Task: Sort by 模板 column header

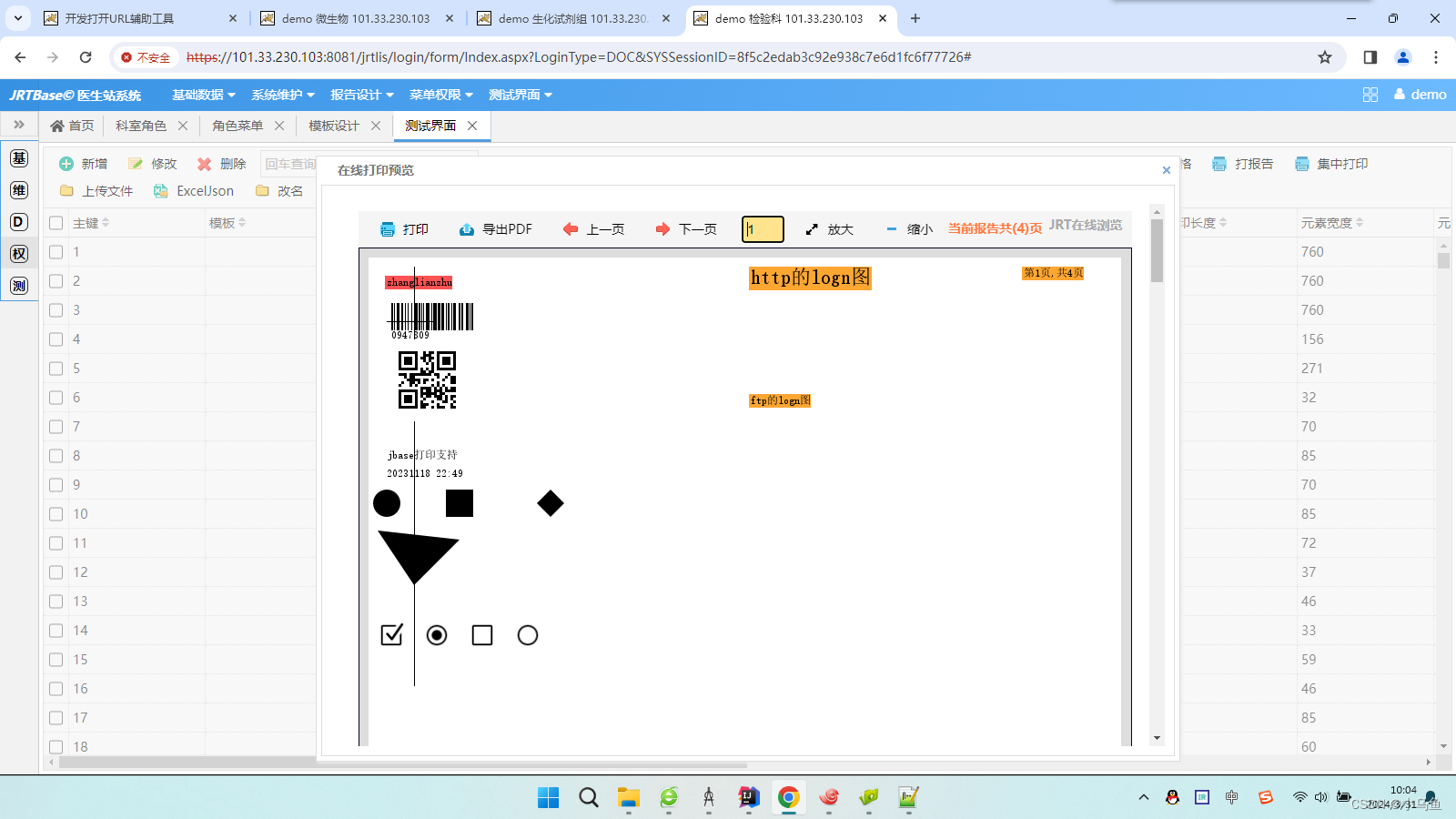Action: 227,223
